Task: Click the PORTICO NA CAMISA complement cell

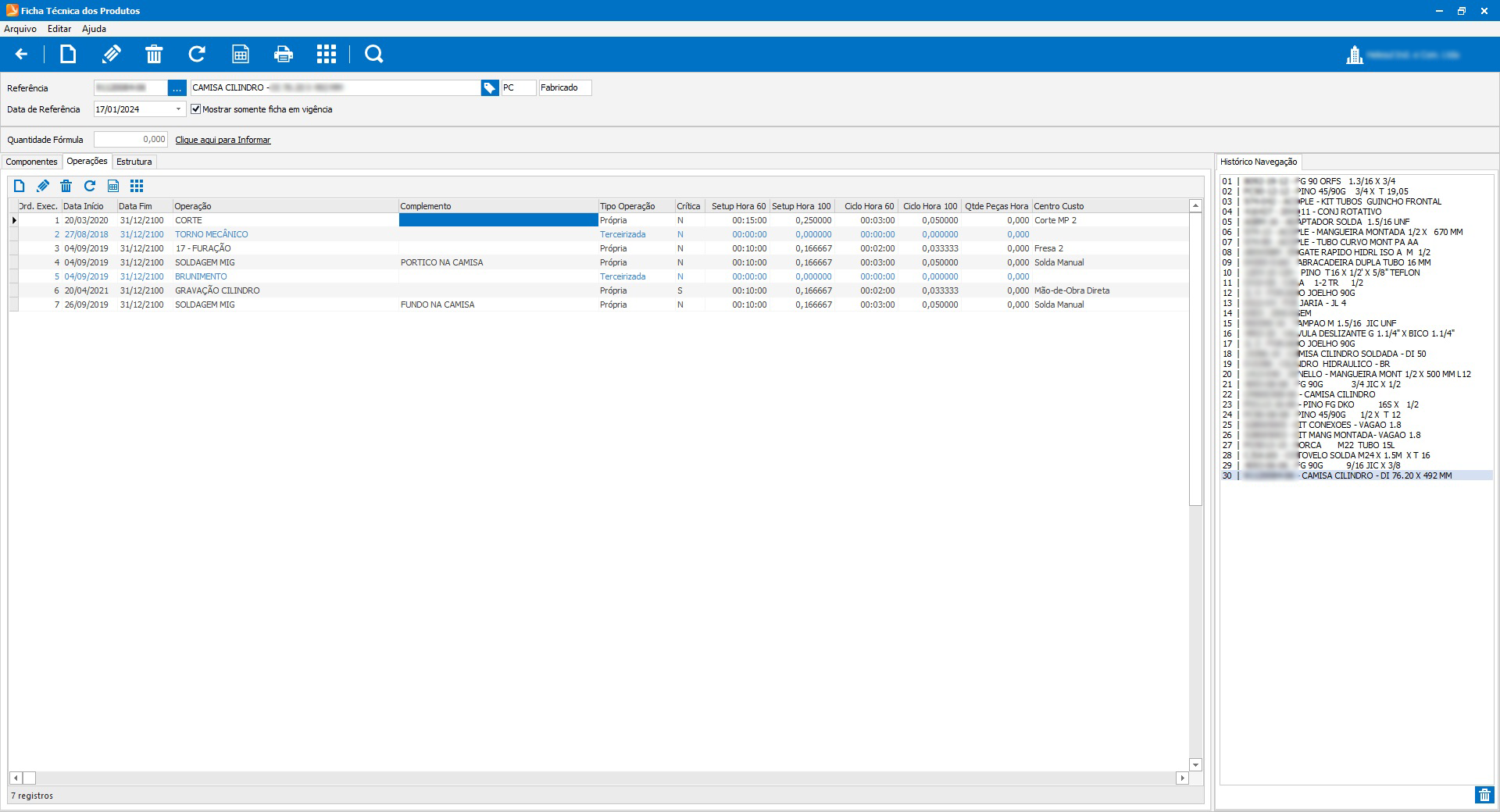Action: (x=498, y=262)
